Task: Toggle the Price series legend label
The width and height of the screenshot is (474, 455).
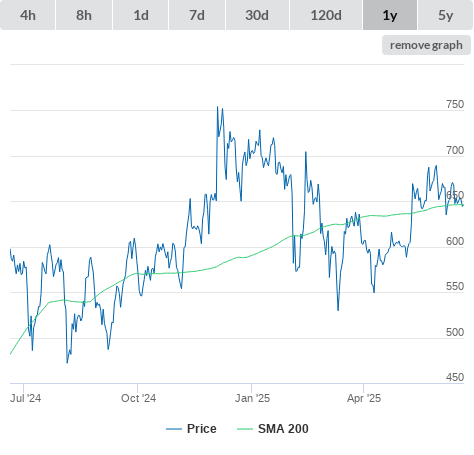Action: point(202,429)
